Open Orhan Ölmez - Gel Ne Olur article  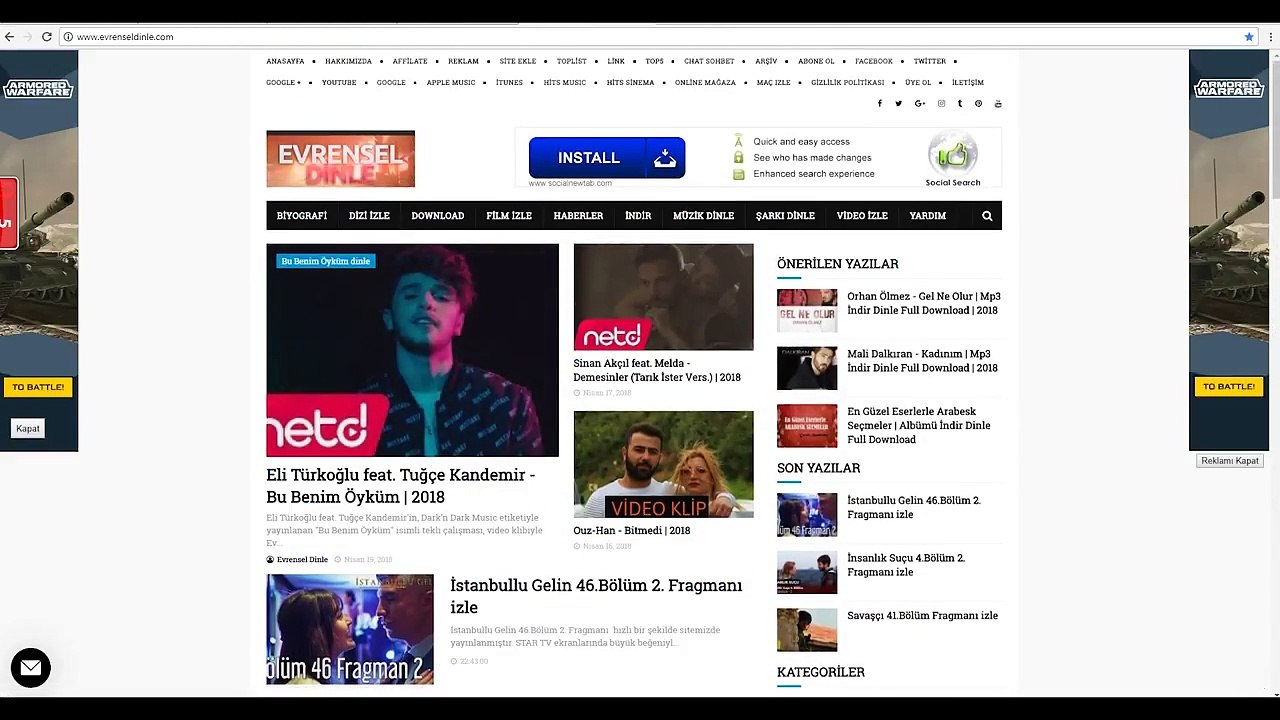[x=924, y=303]
